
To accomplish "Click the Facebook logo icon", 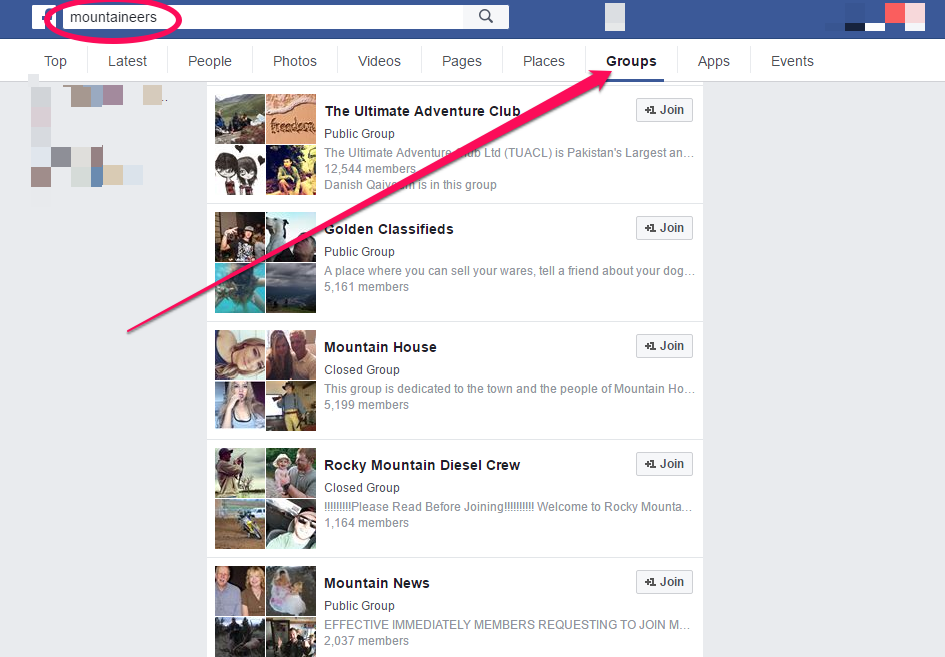I will click(x=44, y=17).
